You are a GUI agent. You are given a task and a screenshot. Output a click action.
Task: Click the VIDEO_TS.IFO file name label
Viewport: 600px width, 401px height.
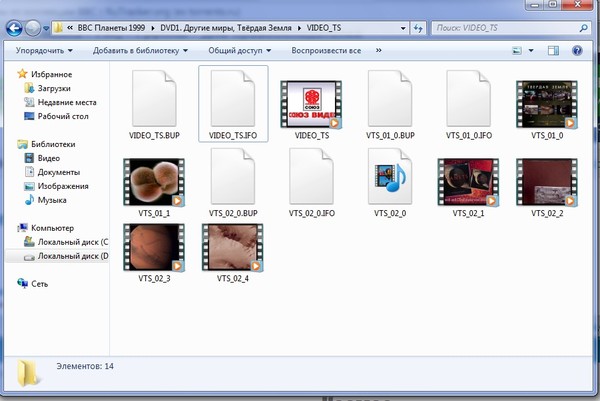(x=233, y=135)
